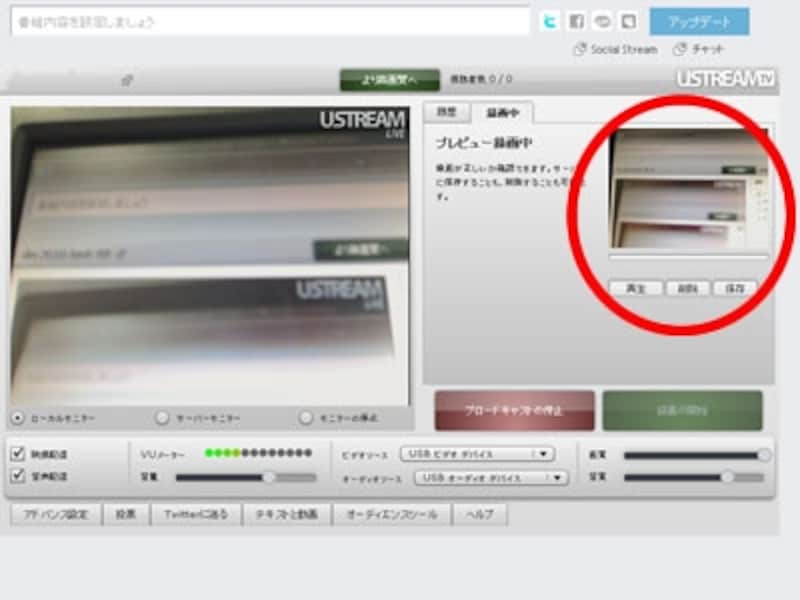Click the red ブロードキャストの停止 button

[514, 411]
